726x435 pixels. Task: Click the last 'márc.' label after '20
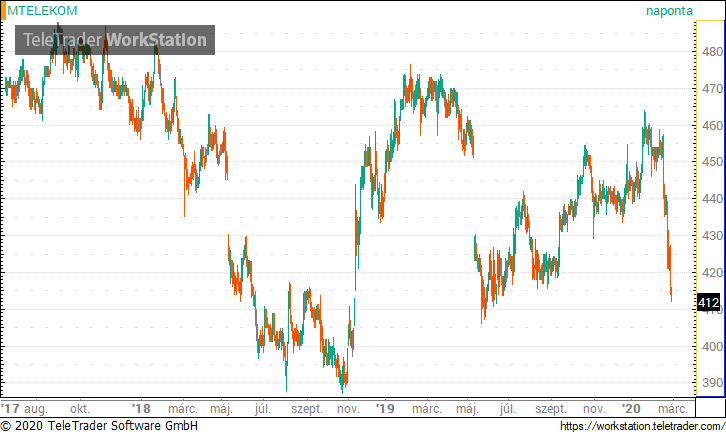[673, 409]
